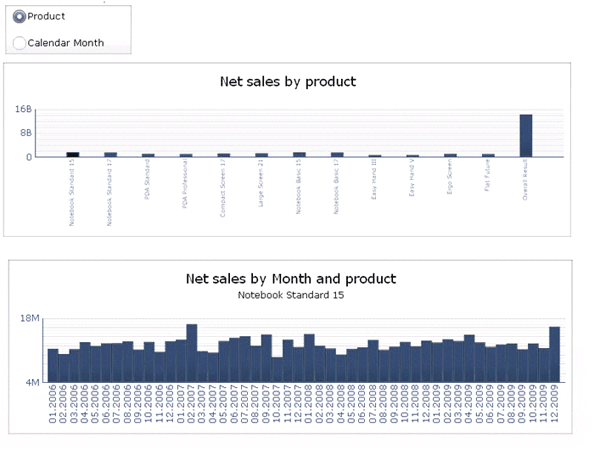
Task: Select the Product radio button
Action: (x=19, y=17)
